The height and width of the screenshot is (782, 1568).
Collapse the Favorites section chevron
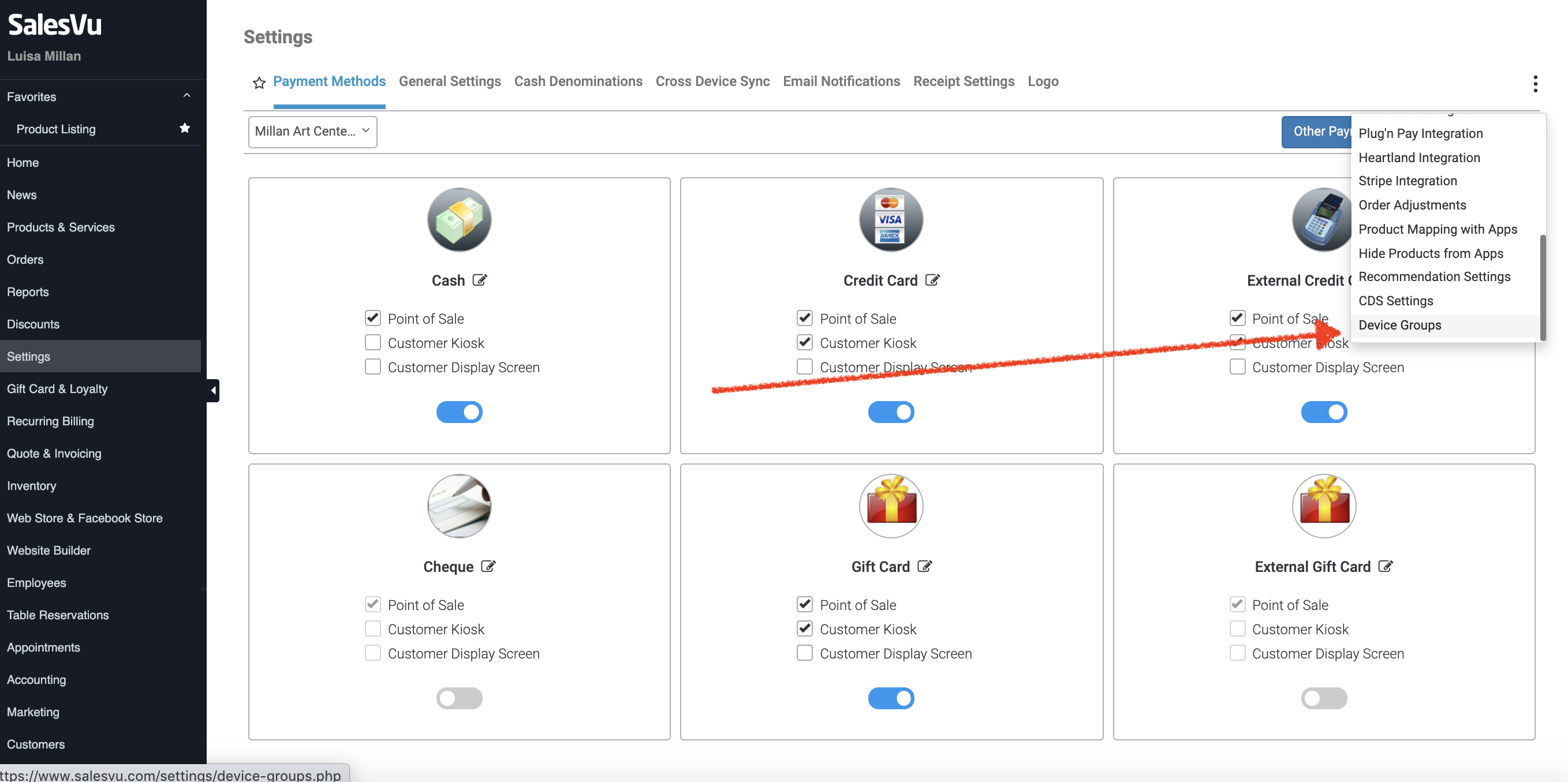tap(186, 96)
